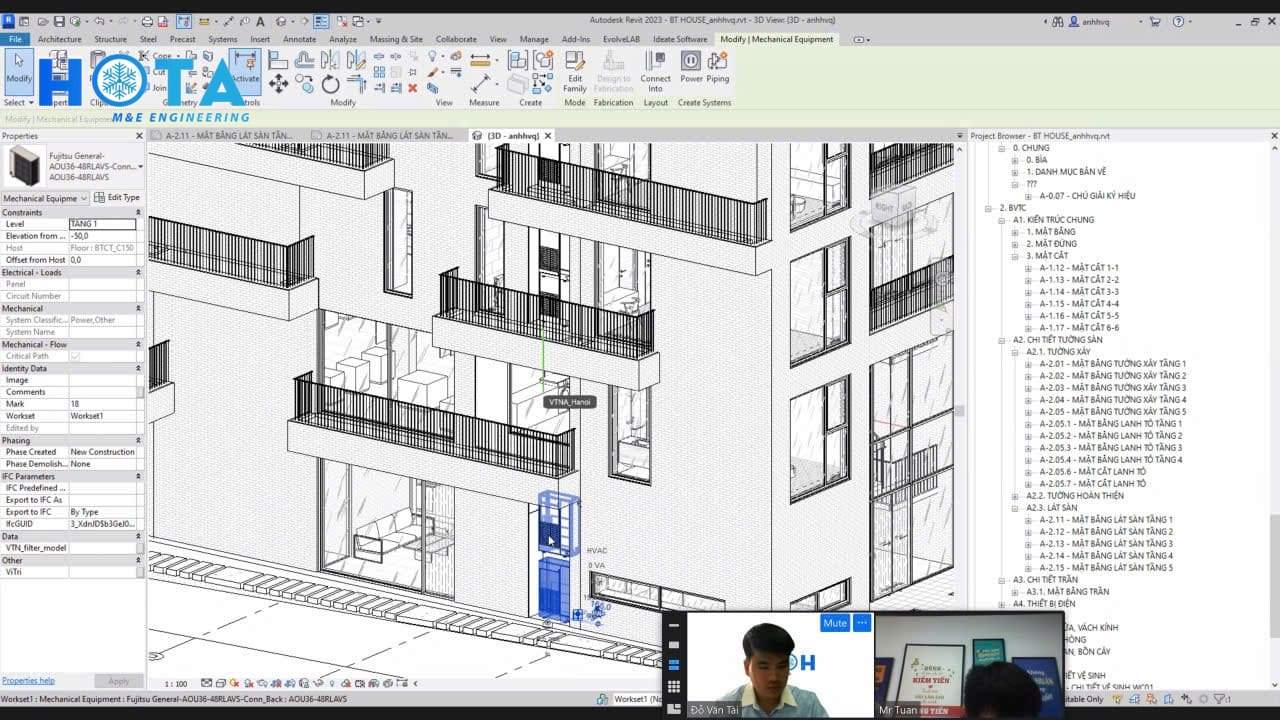Click the Apply button in Properties

point(118,681)
